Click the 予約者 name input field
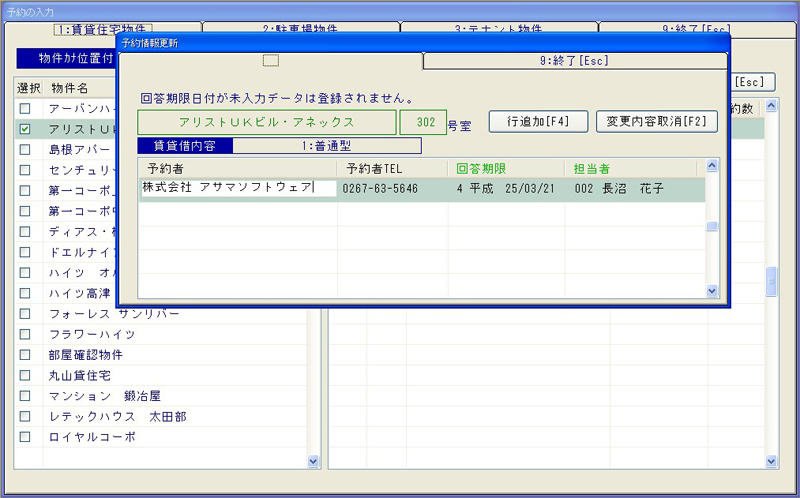Viewport: 800px width, 498px height. click(238, 188)
